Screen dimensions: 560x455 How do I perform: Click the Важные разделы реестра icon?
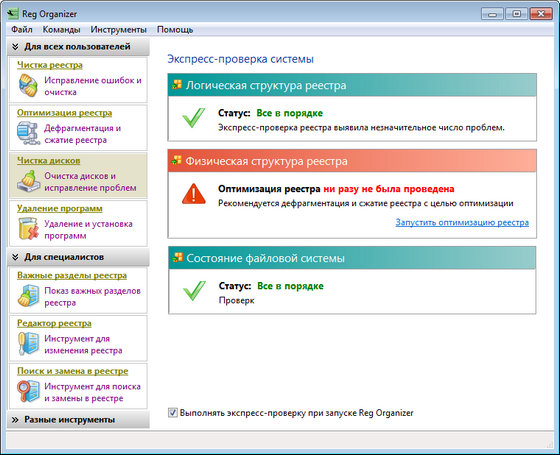tap(28, 295)
